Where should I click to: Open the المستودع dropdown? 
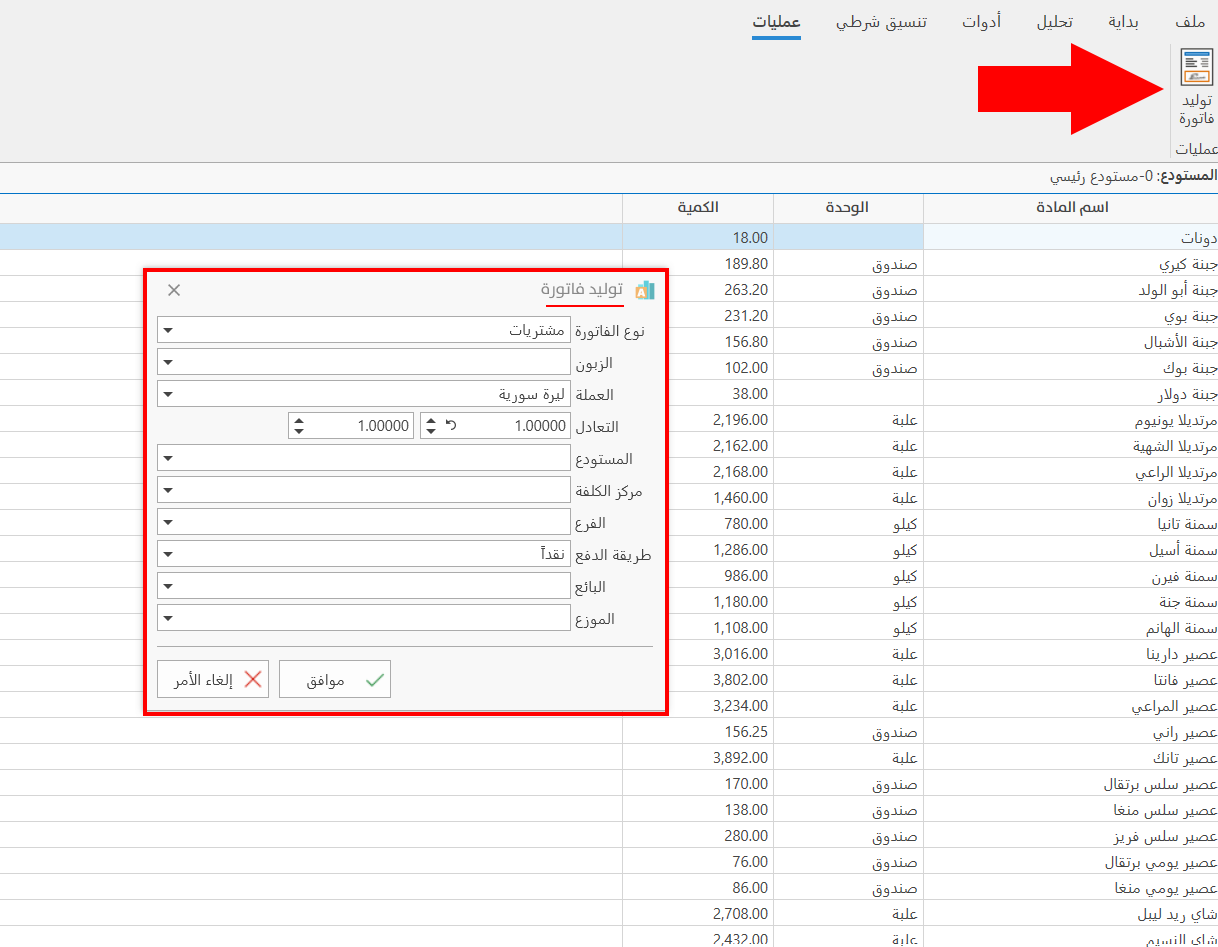(170, 457)
